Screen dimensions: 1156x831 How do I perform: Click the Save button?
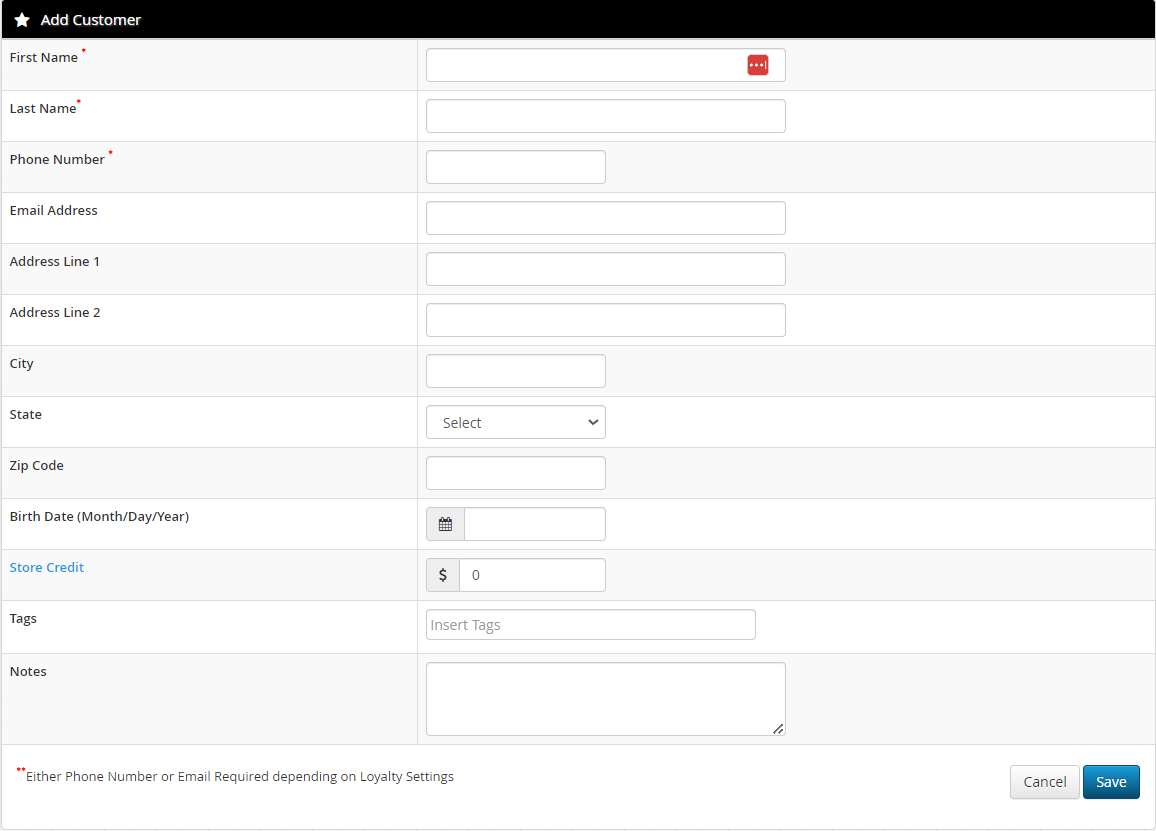(1111, 782)
